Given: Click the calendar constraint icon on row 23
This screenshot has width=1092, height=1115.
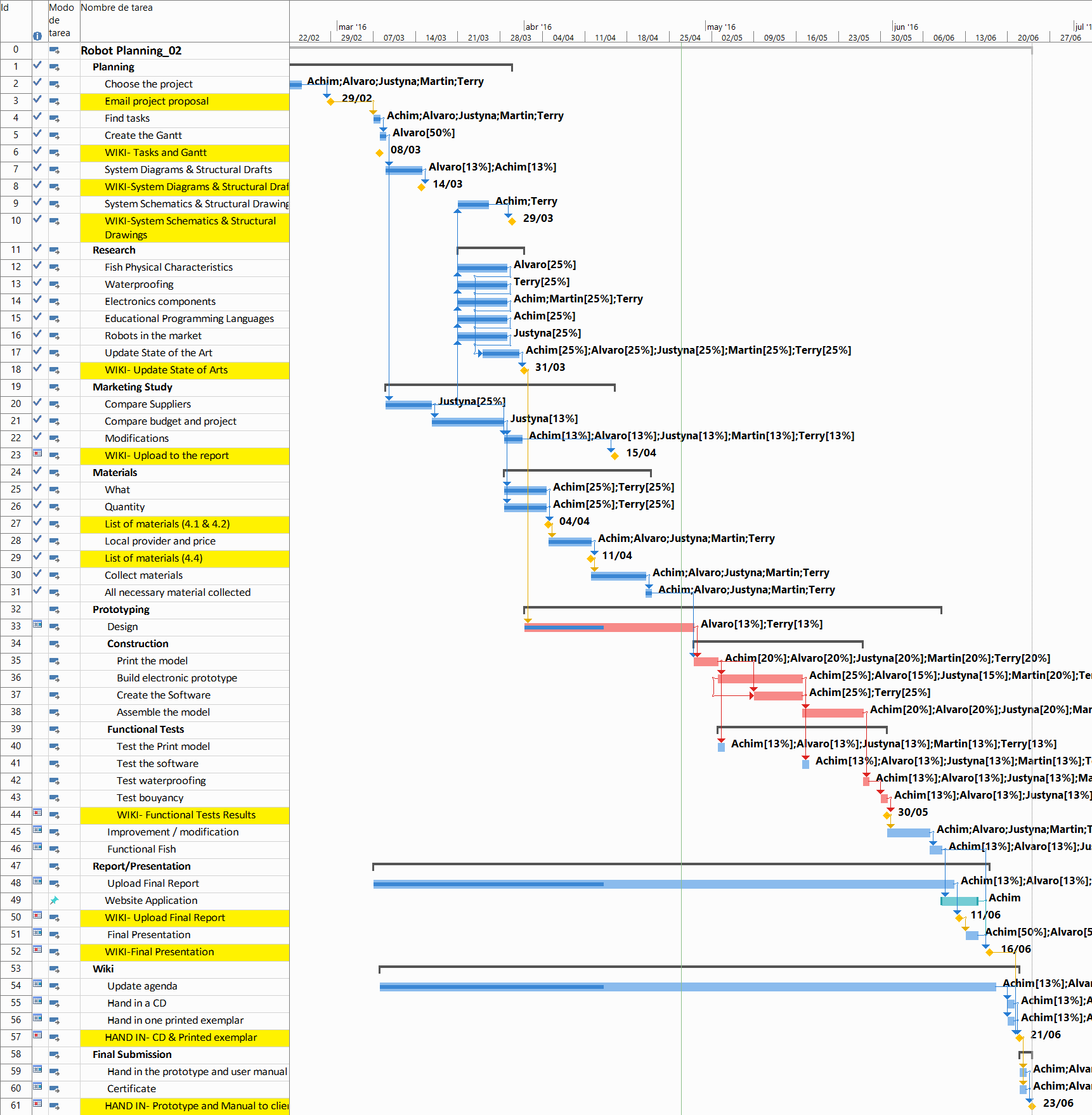Looking at the screenshot, I should [x=37, y=453].
